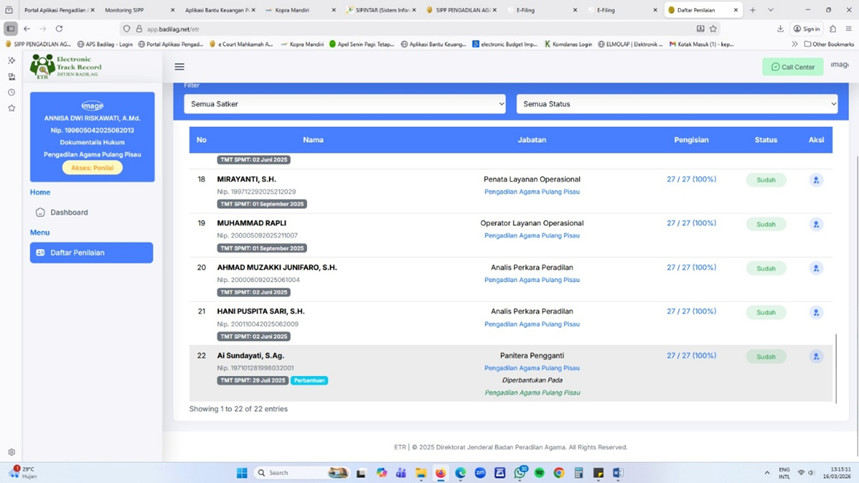The image size is (859, 483).
Task: Click the browser reload icon
Action: click(59, 29)
